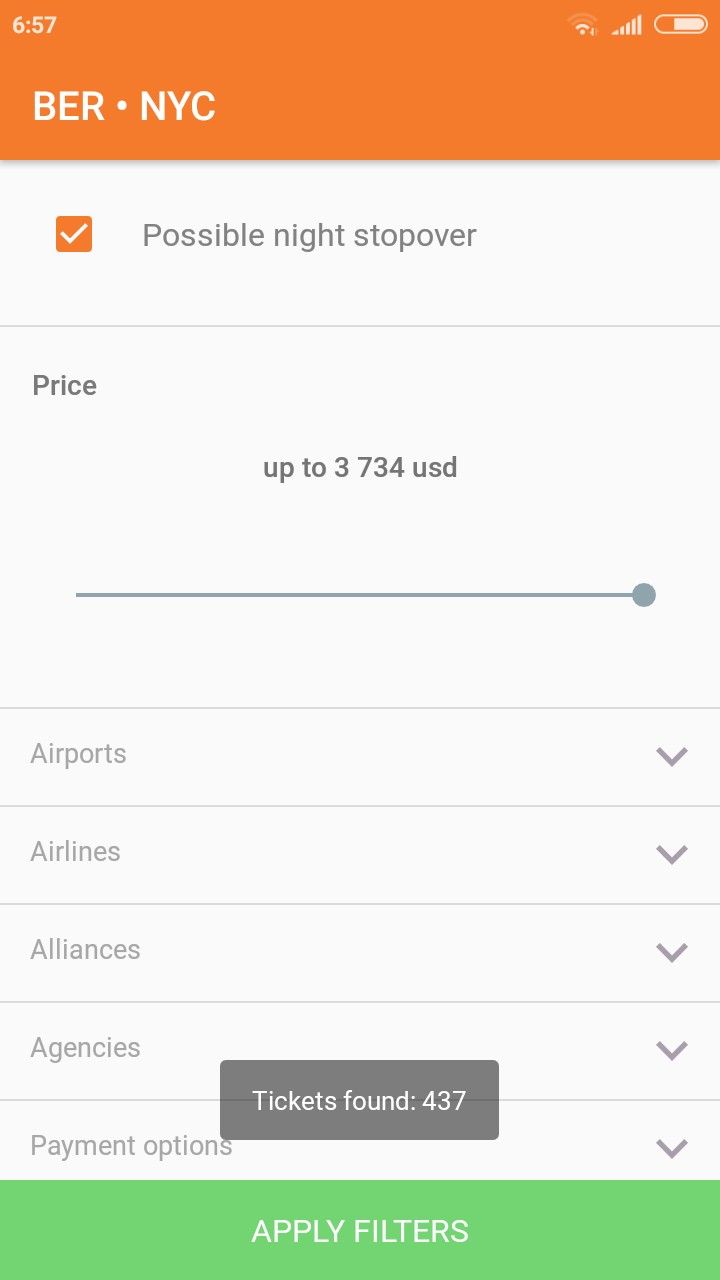Expand Agencies using its chevron arrow

[671, 1050]
